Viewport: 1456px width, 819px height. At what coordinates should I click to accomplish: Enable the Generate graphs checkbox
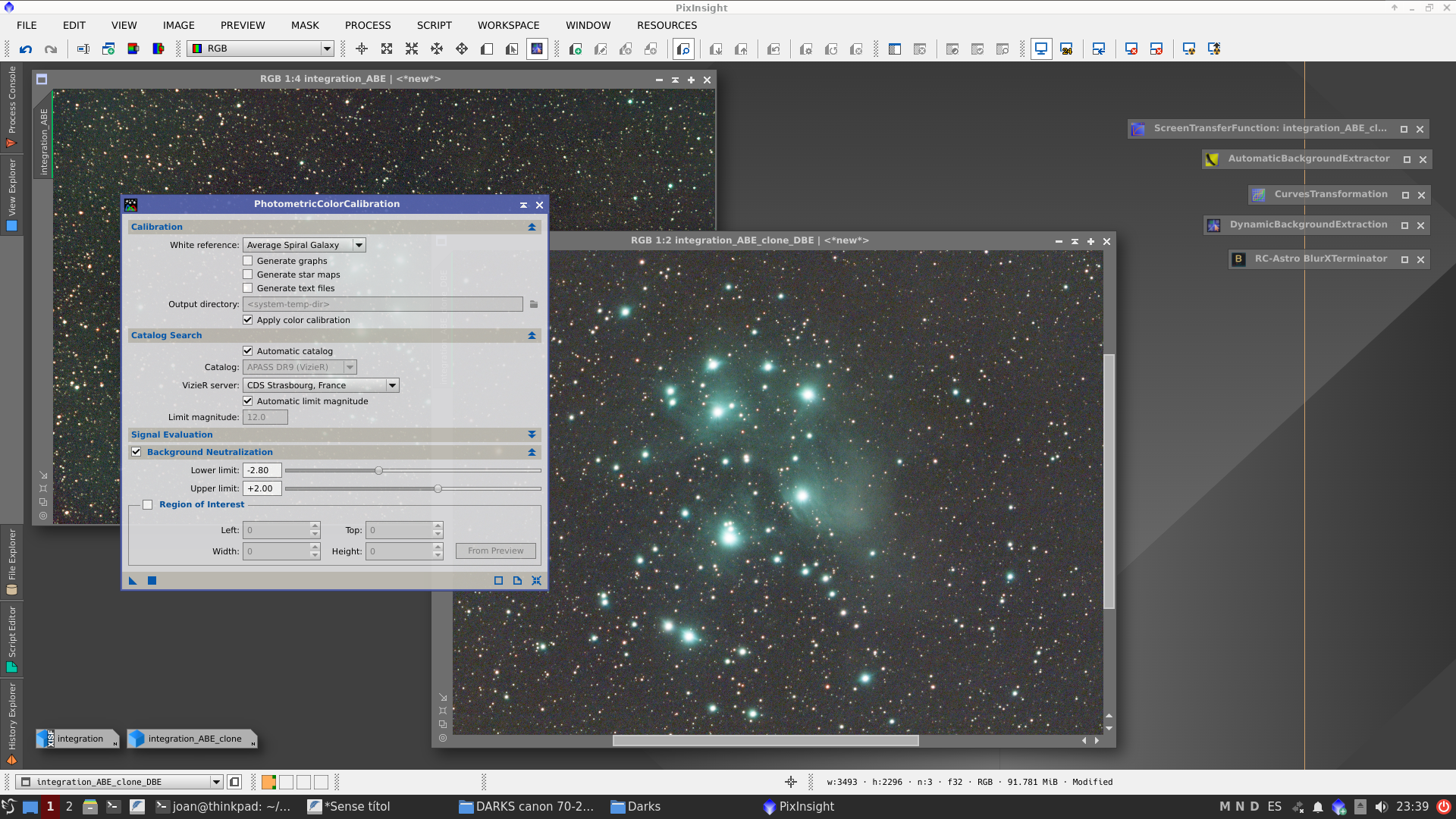pos(247,260)
